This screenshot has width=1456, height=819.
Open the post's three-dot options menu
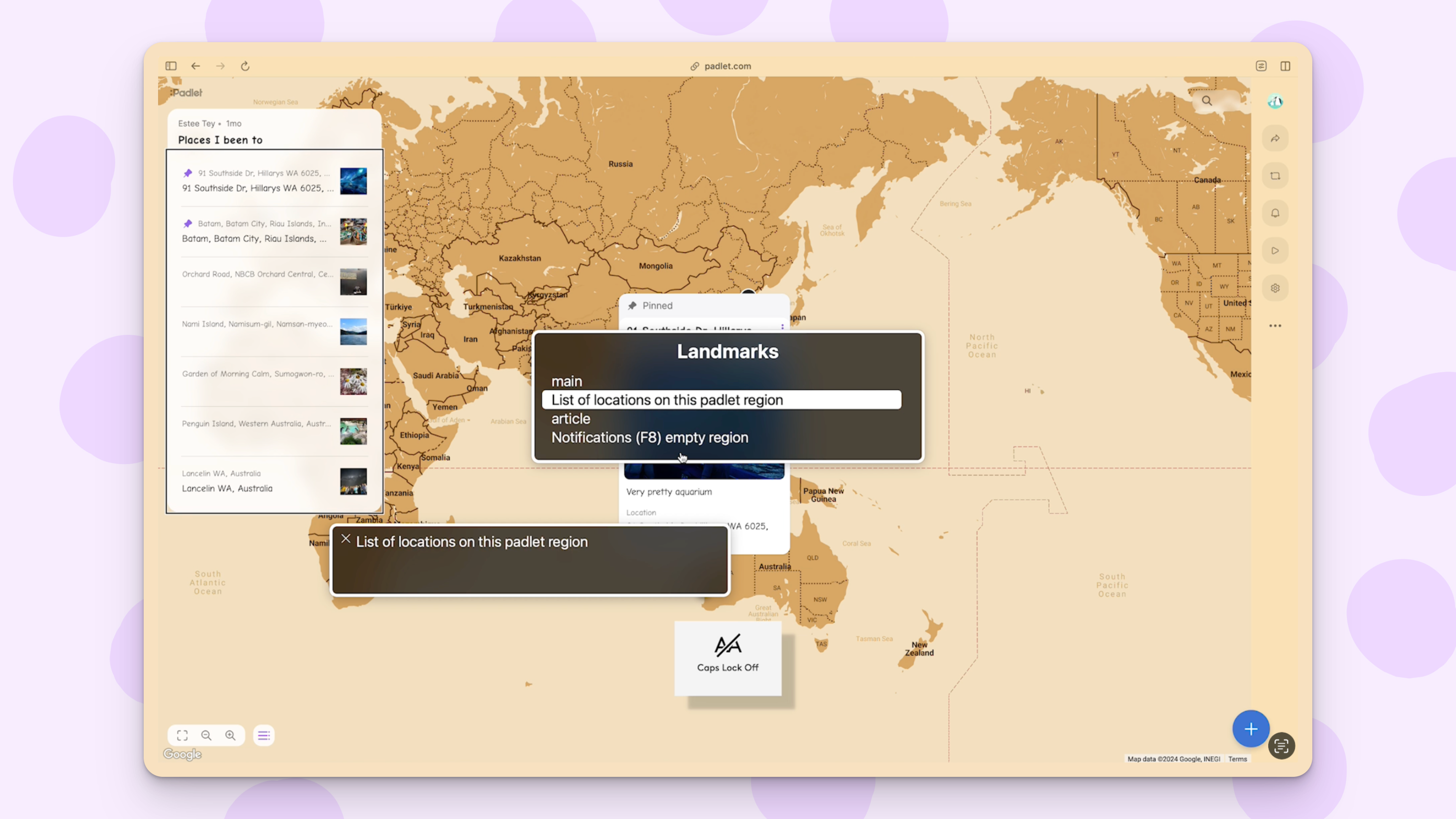tap(782, 327)
